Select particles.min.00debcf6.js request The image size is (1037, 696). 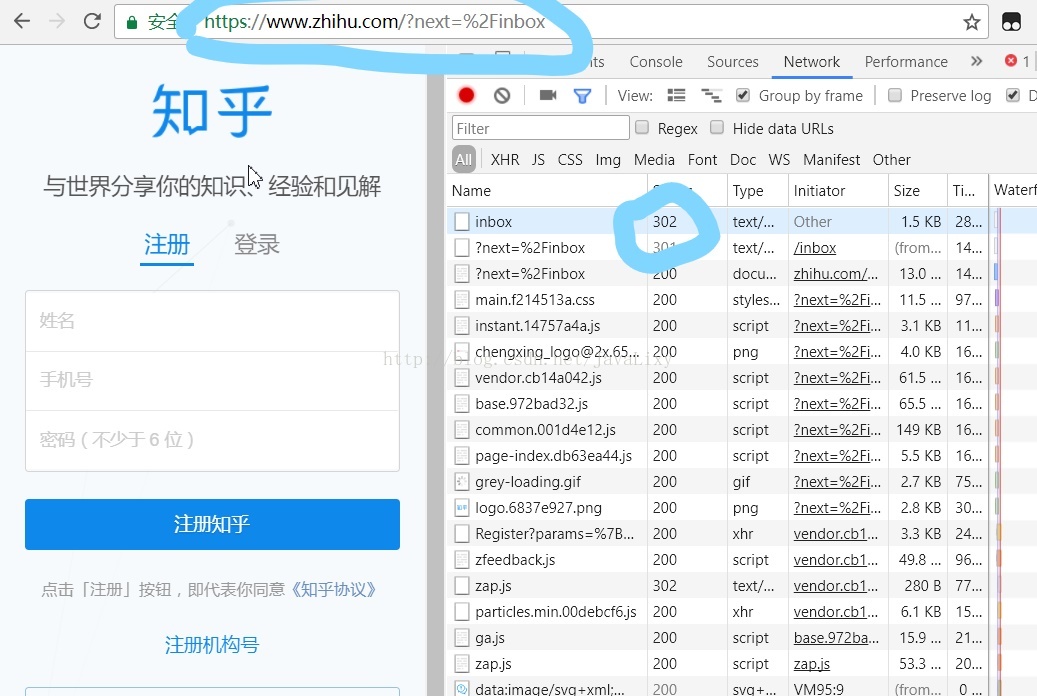point(717,612)
